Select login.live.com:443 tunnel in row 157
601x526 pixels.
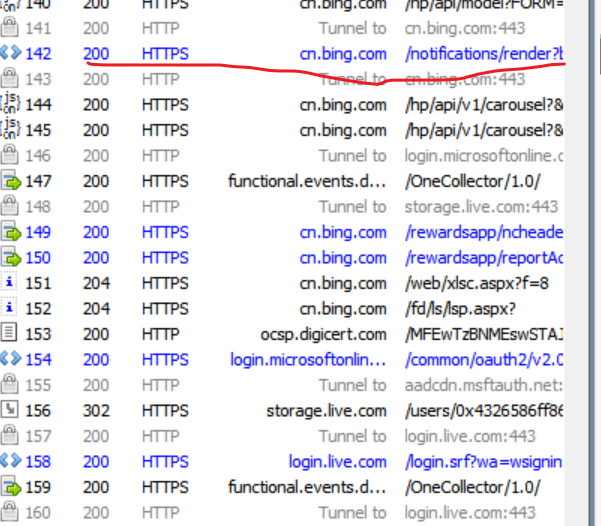(x=470, y=436)
